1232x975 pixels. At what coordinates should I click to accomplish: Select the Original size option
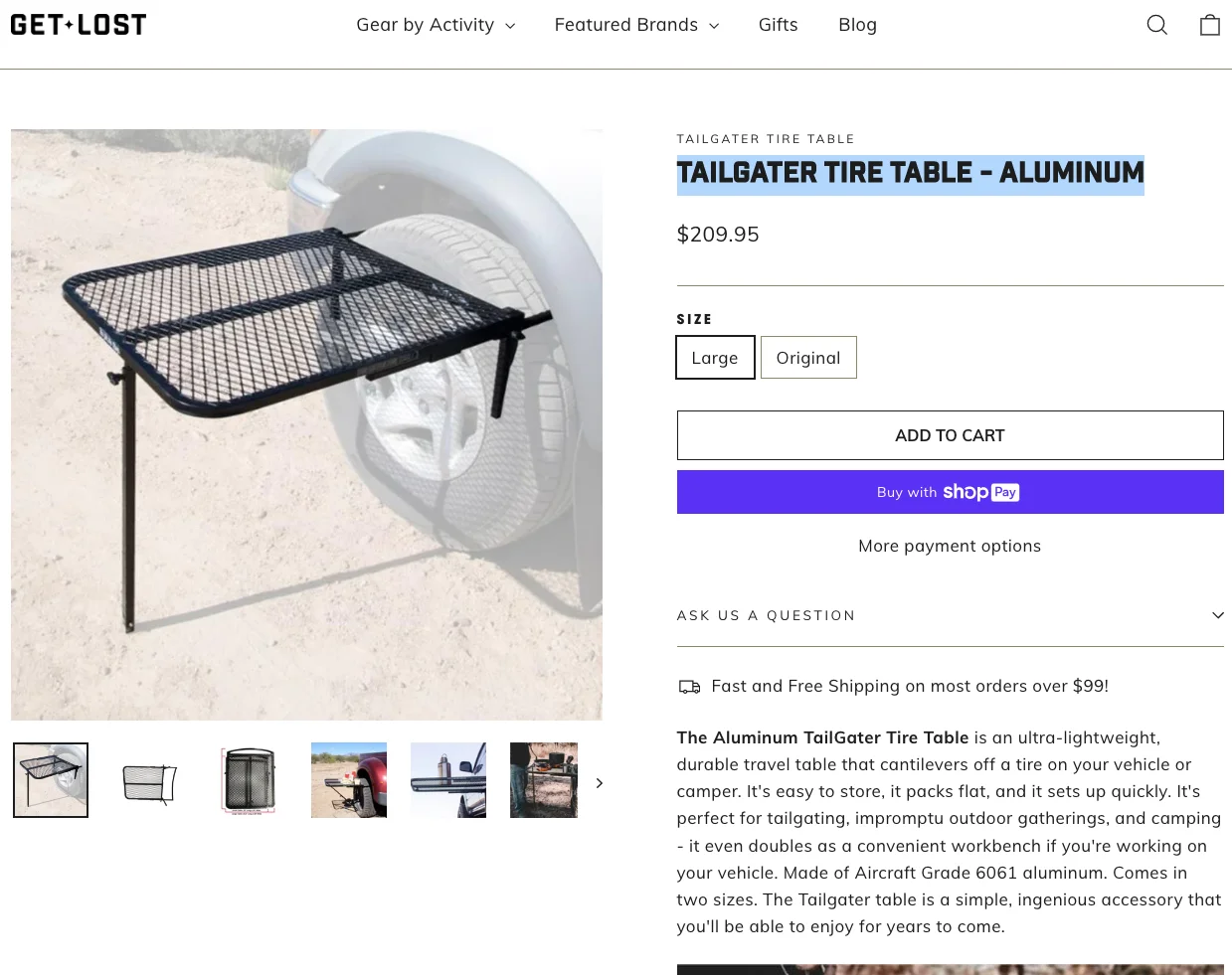pyautogui.click(x=808, y=358)
